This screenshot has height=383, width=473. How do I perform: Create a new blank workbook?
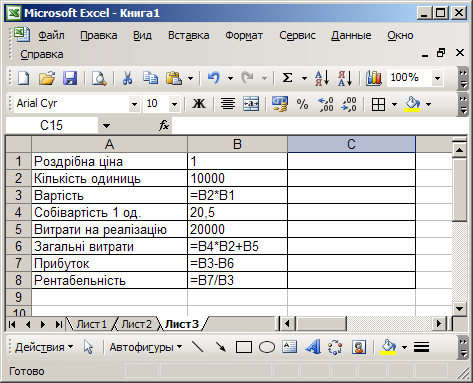coord(23,78)
